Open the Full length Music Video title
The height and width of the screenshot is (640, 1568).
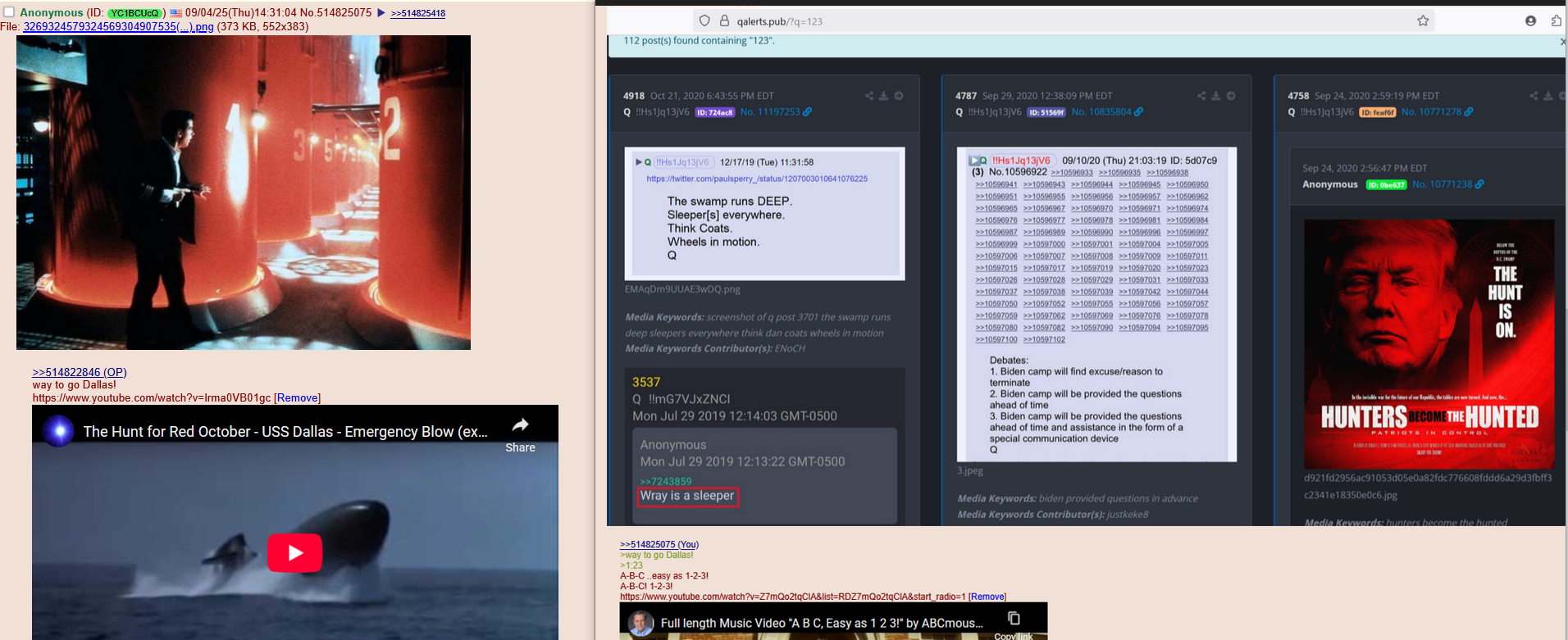(x=822, y=624)
